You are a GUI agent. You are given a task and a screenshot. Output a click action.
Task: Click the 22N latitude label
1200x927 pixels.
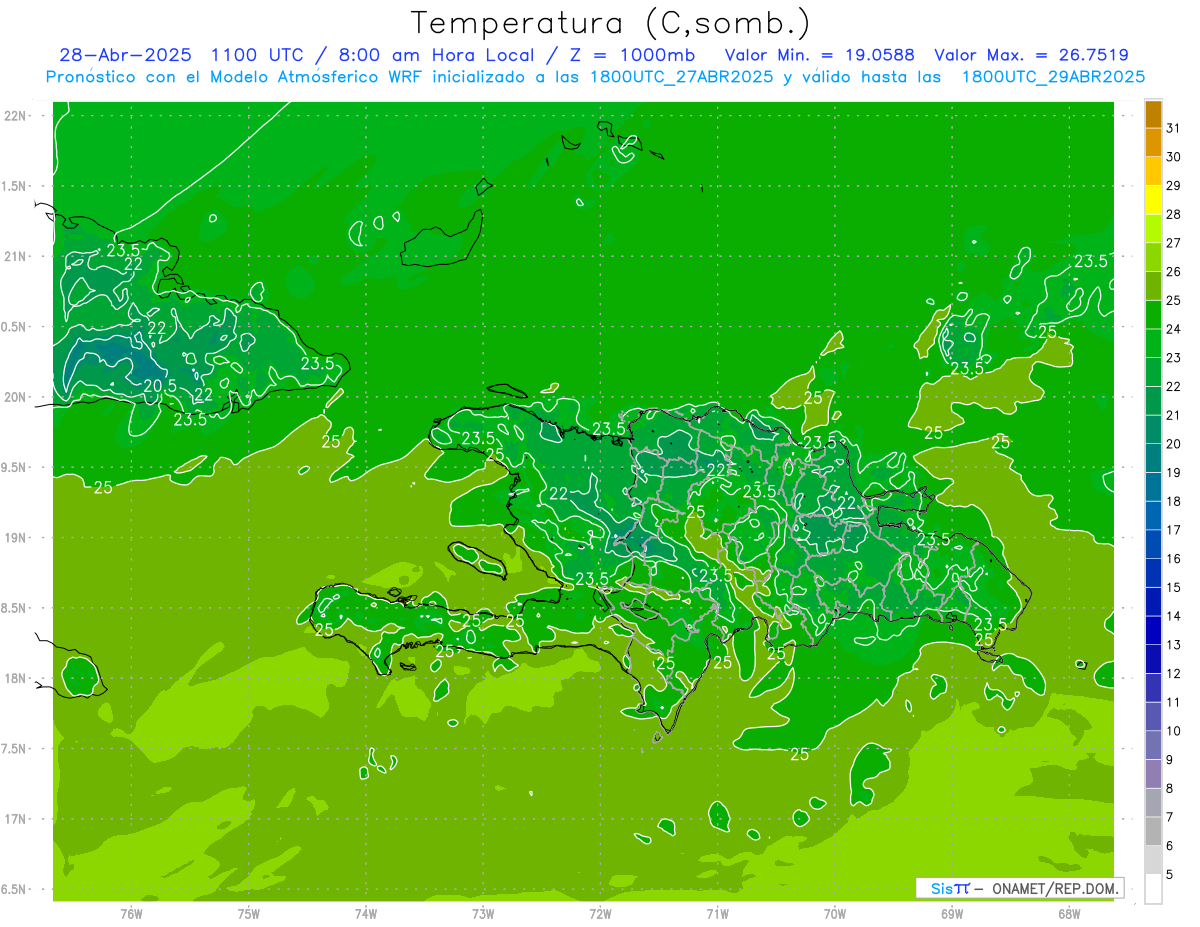[x=16, y=116]
